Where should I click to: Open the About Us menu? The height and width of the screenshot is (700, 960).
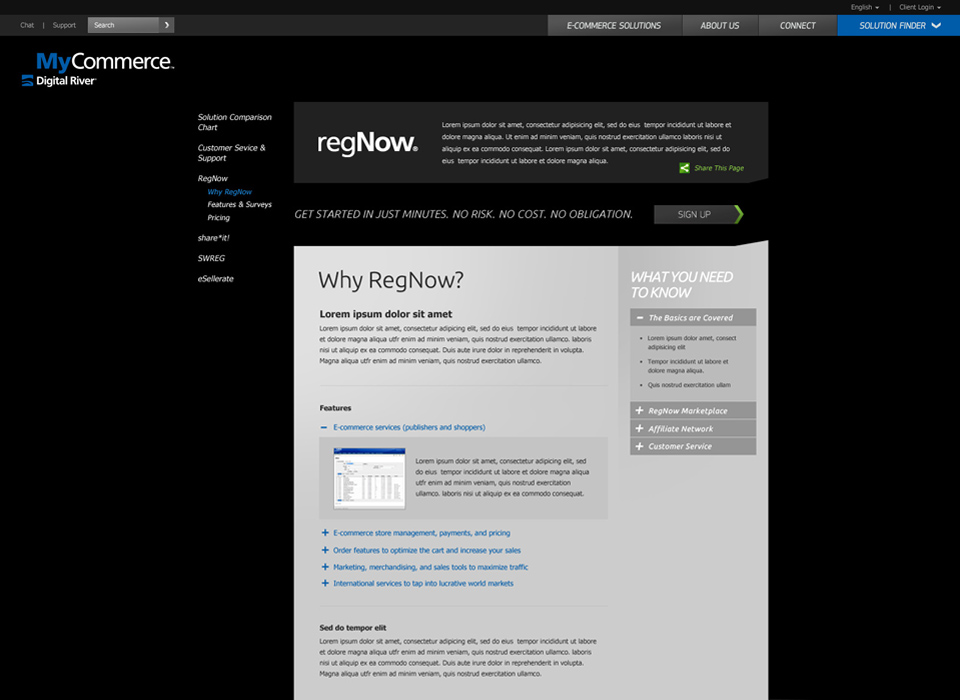[x=720, y=26]
